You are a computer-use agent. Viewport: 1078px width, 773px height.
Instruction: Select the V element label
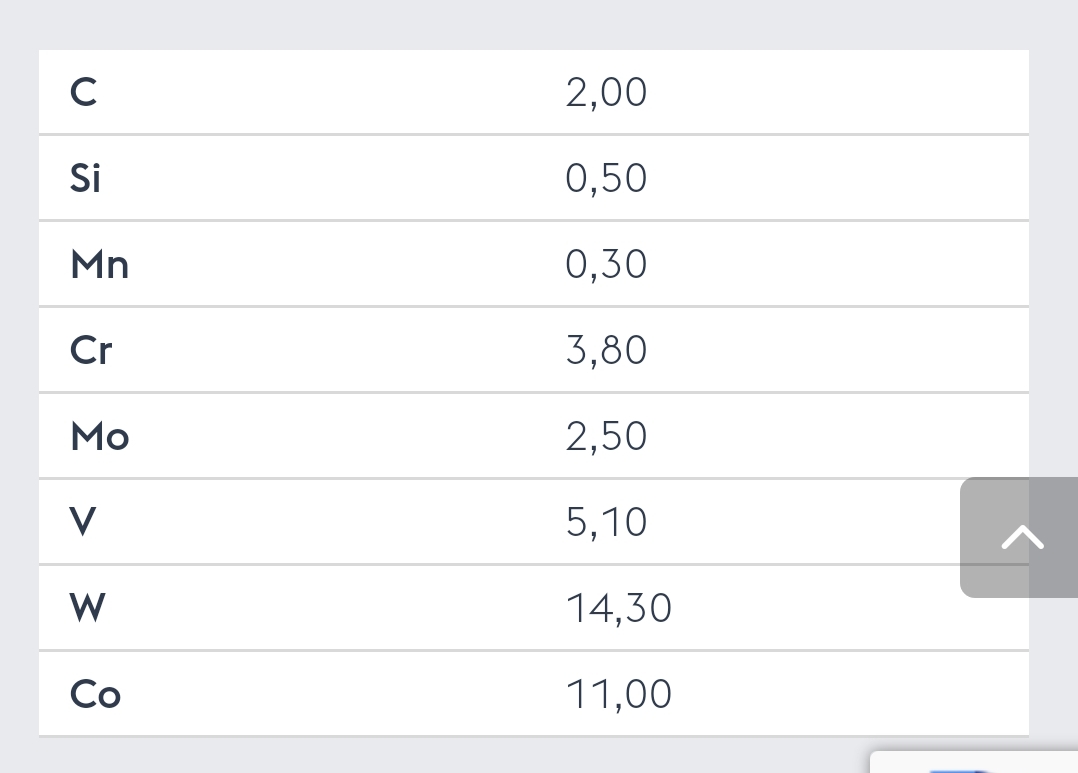(82, 522)
